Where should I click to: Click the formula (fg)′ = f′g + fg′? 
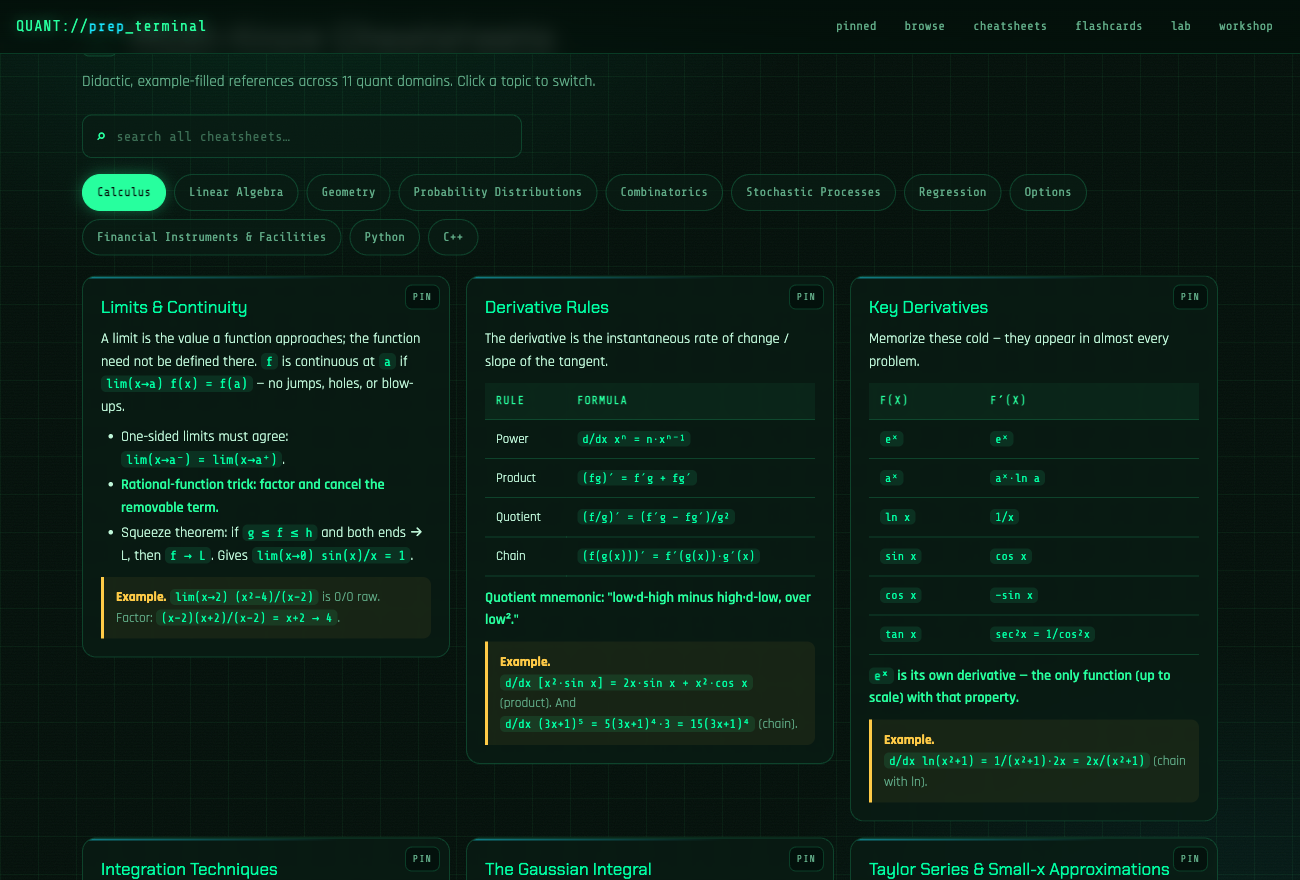tap(639, 478)
